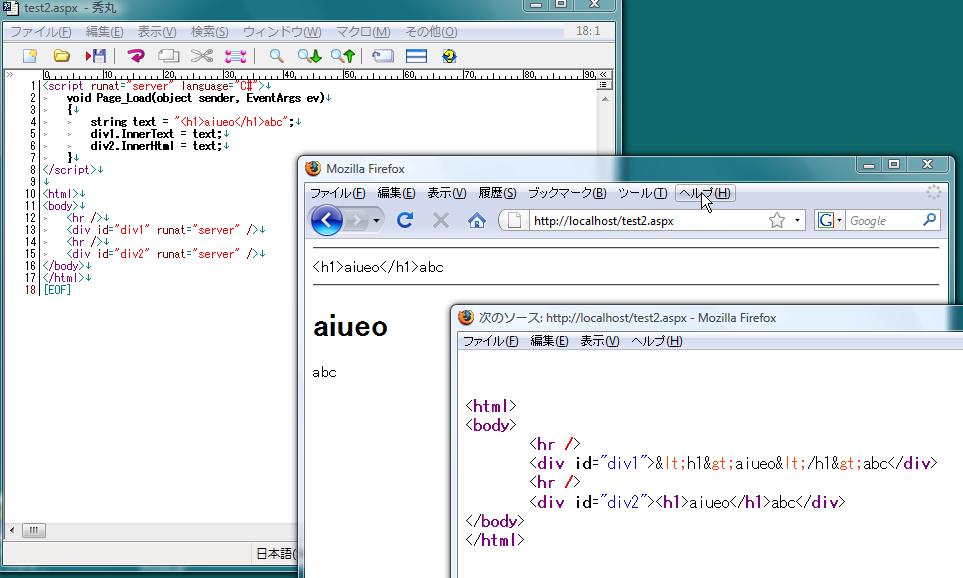Run search with Firefox search magnifier
Image resolution: width=963 pixels, height=578 pixels.
930,219
